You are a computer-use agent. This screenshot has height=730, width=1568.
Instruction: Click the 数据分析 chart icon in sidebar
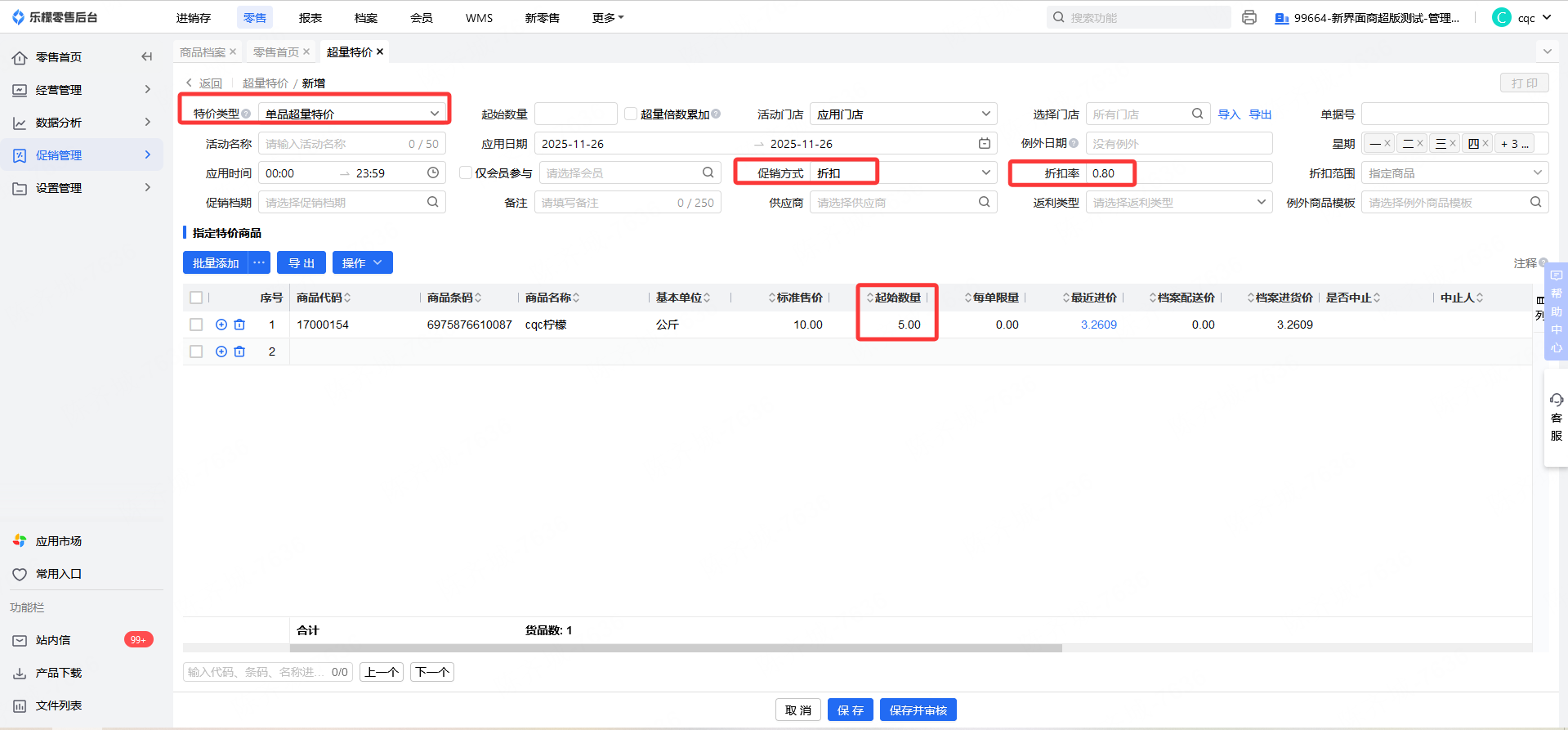(x=20, y=123)
